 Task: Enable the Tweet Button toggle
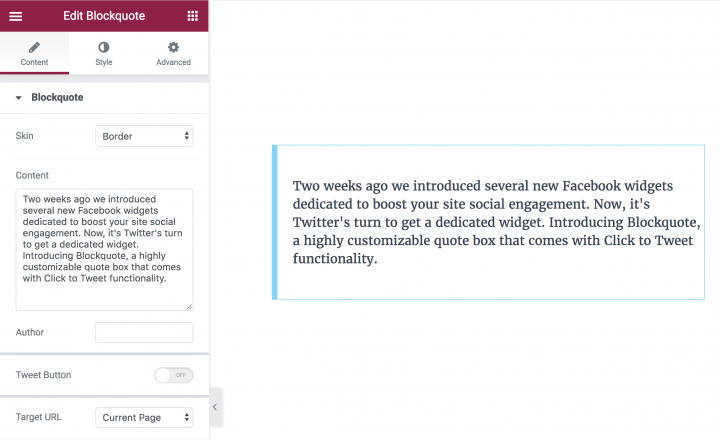pos(173,375)
